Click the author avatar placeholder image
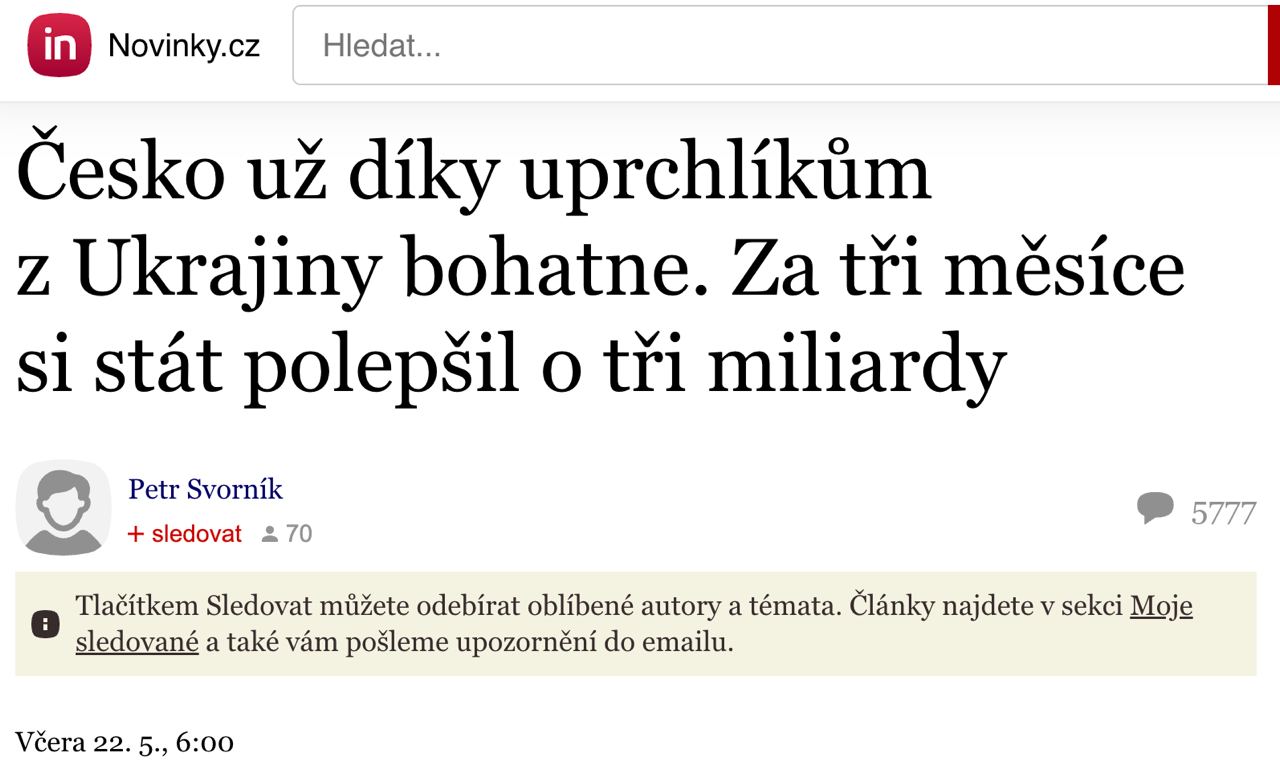This screenshot has width=1280, height=782. [x=63, y=508]
